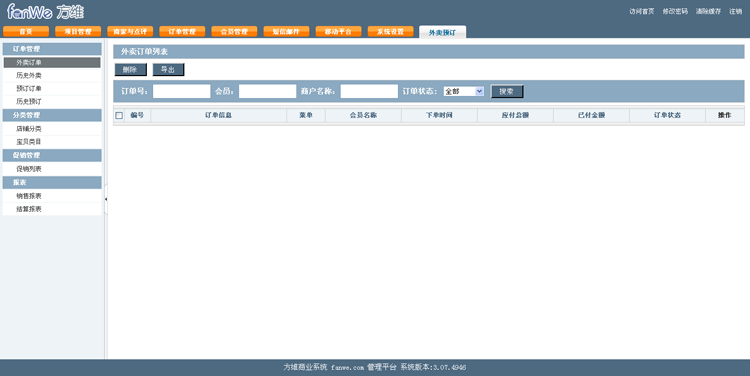
Task: Click the 分类管理 sidebar section header
Action: (x=52, y=115)
